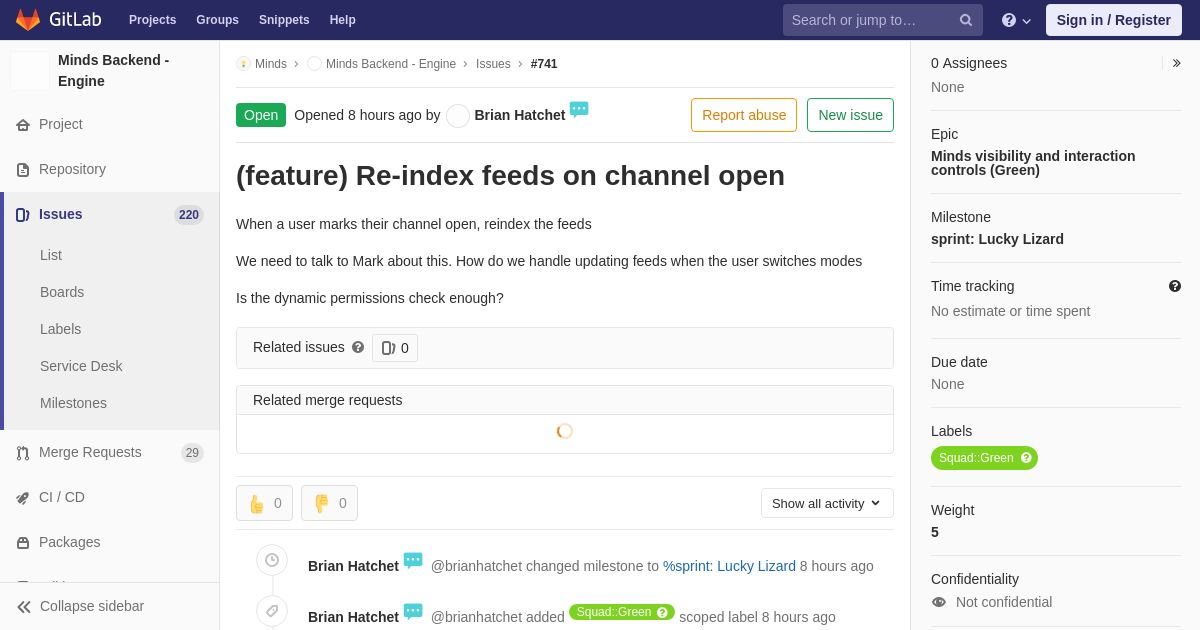Viewport: 1200px width, 630px height.
Task: Click the speech bubble in label added note
Action: [x=413, y=611]
